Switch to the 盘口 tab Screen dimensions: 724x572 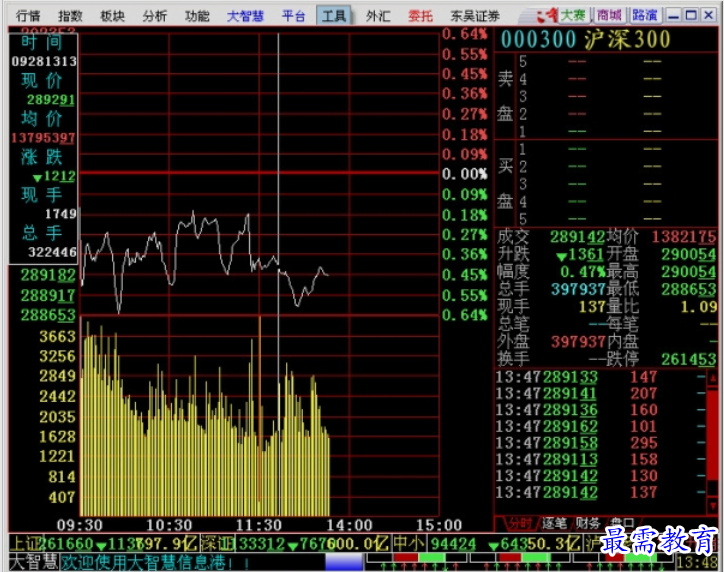(621, 523)
